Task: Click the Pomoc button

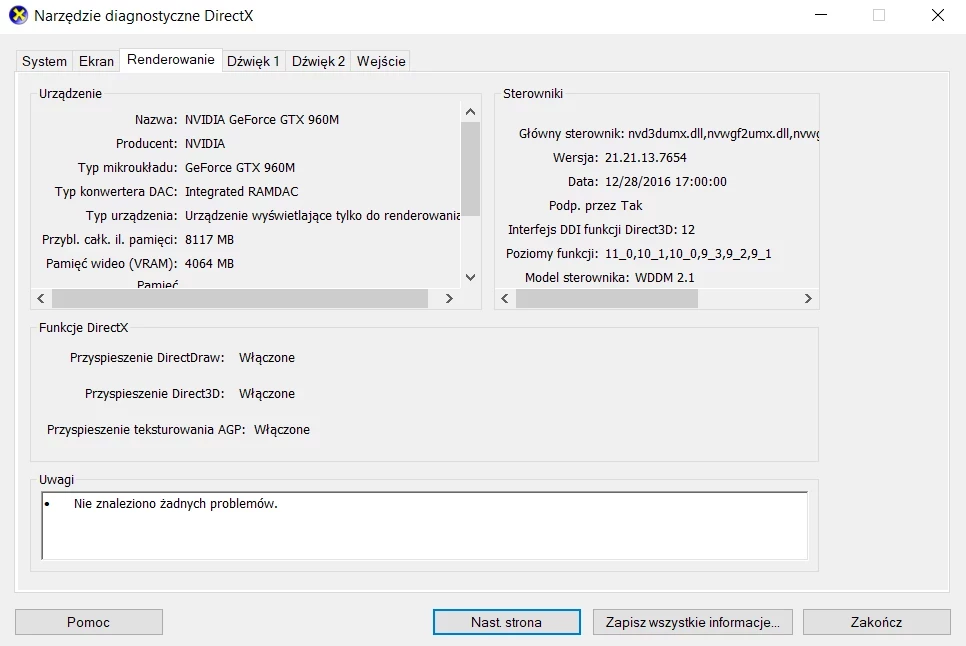Action: (x=88, y=621)
